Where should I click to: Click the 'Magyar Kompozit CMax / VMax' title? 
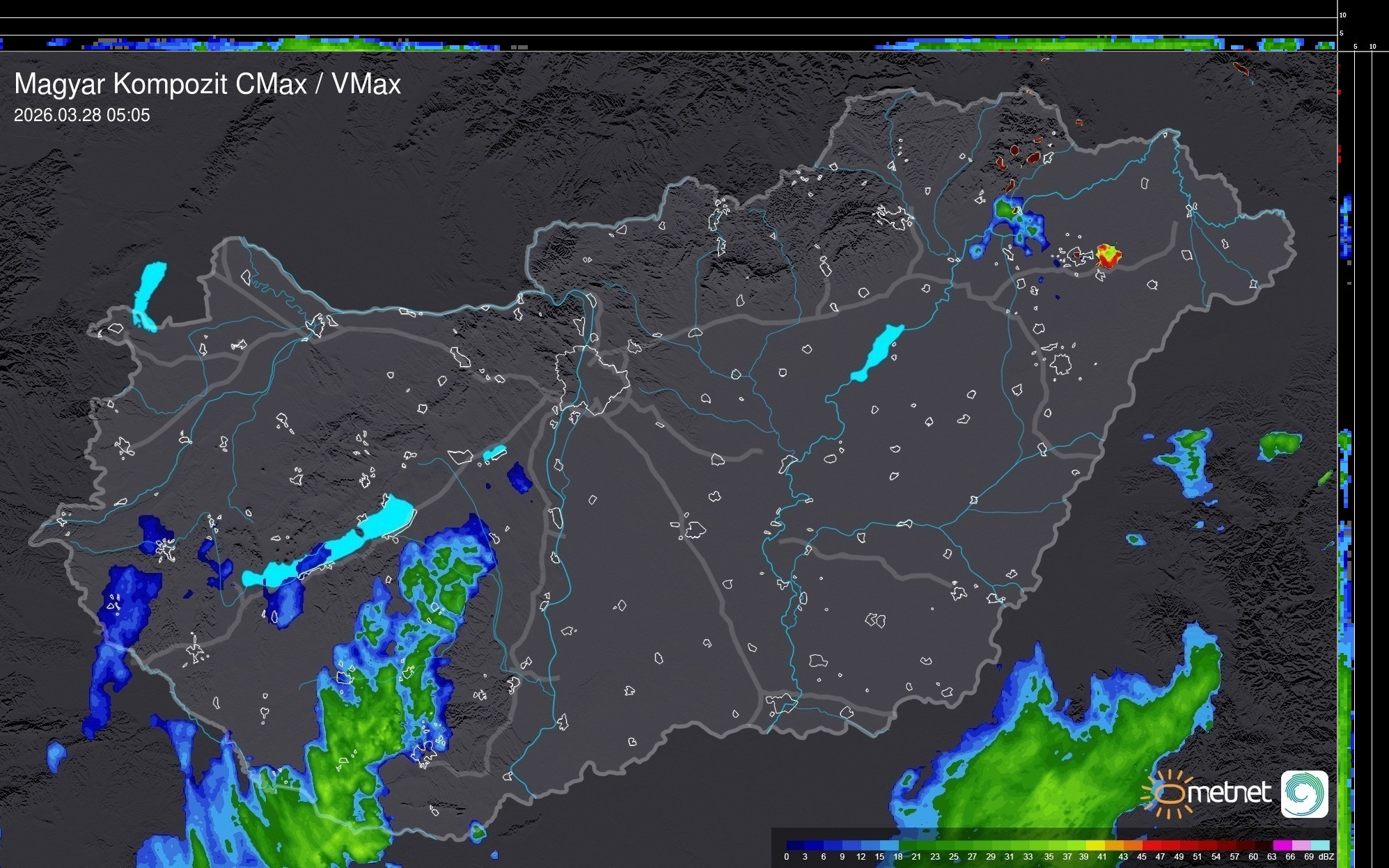tap(207, 84)
